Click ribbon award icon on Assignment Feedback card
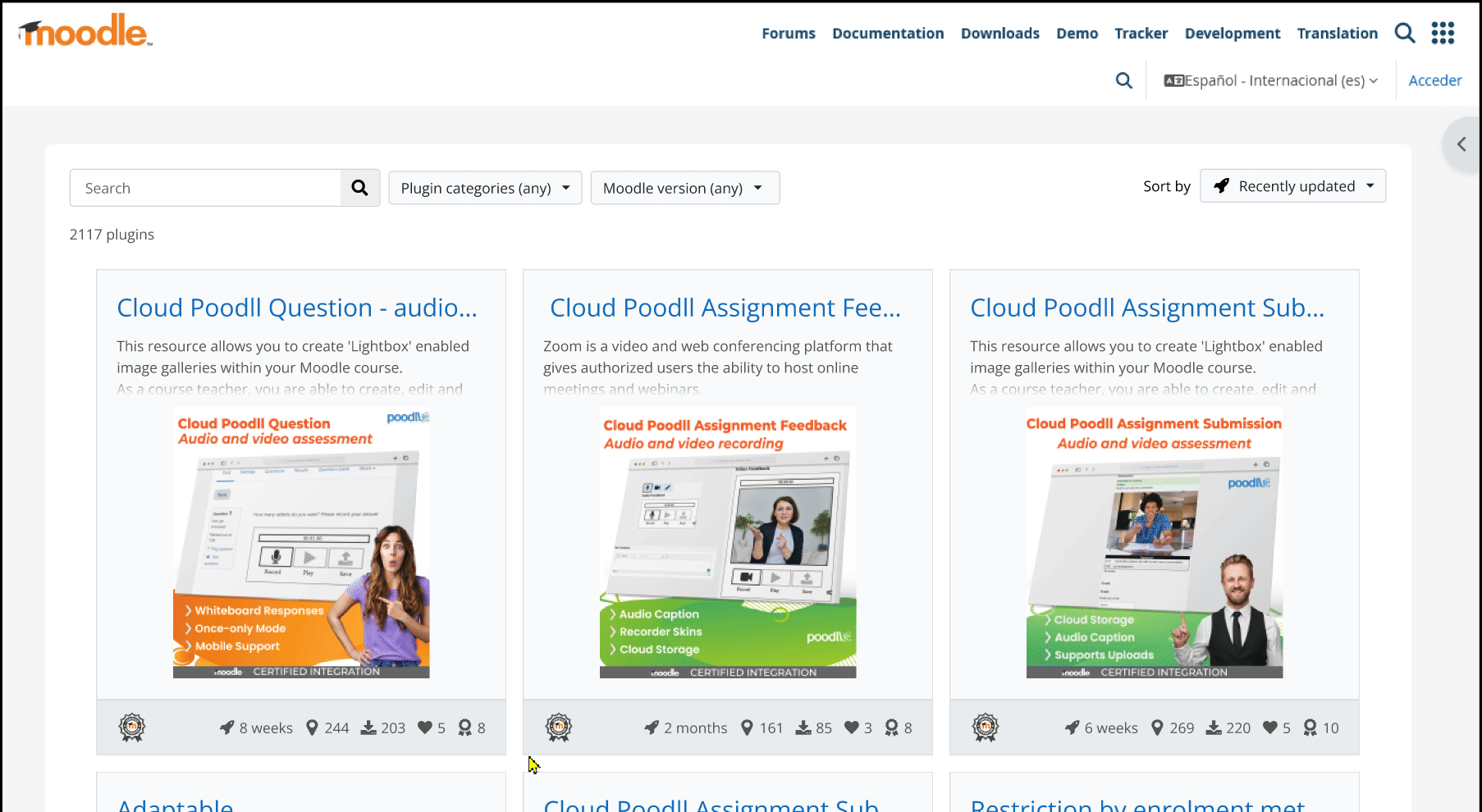The image size is (1482, 812). (x=892, y=728)
